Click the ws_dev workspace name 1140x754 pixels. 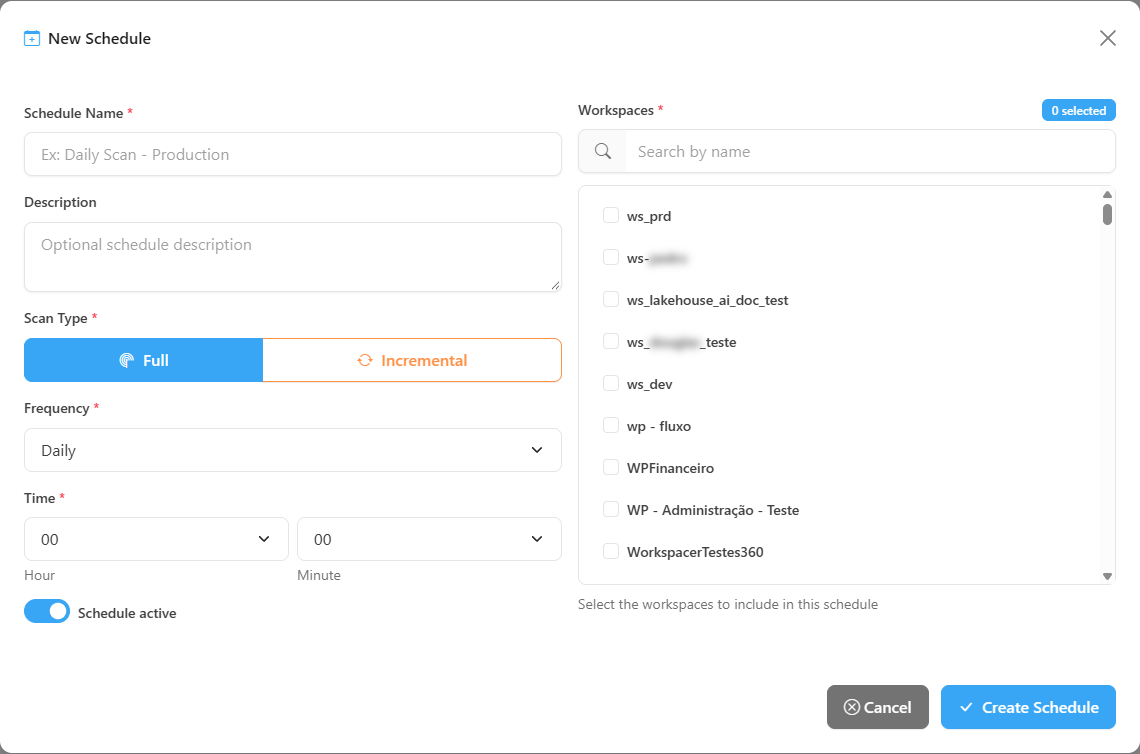tap(649, 385)
